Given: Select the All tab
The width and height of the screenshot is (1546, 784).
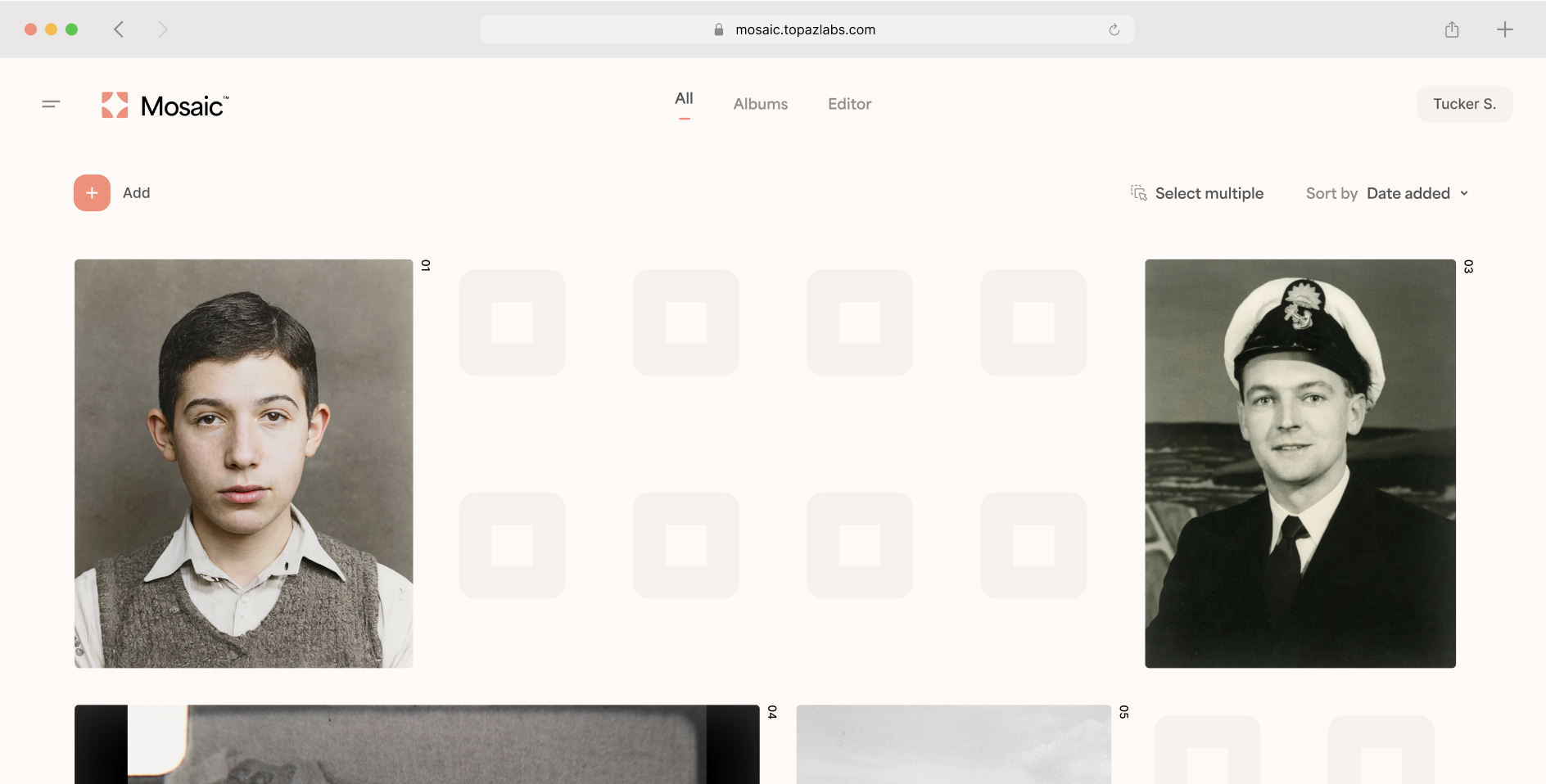Looking at the screenshot, I should pyautogui.click(x=684, y=99).
